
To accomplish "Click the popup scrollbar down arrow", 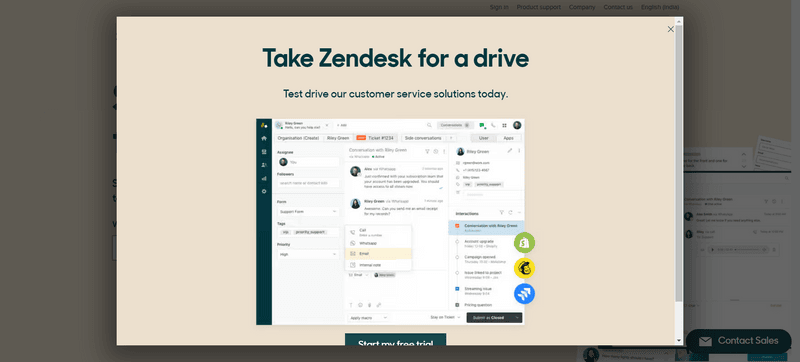I will tap(679, 340).
